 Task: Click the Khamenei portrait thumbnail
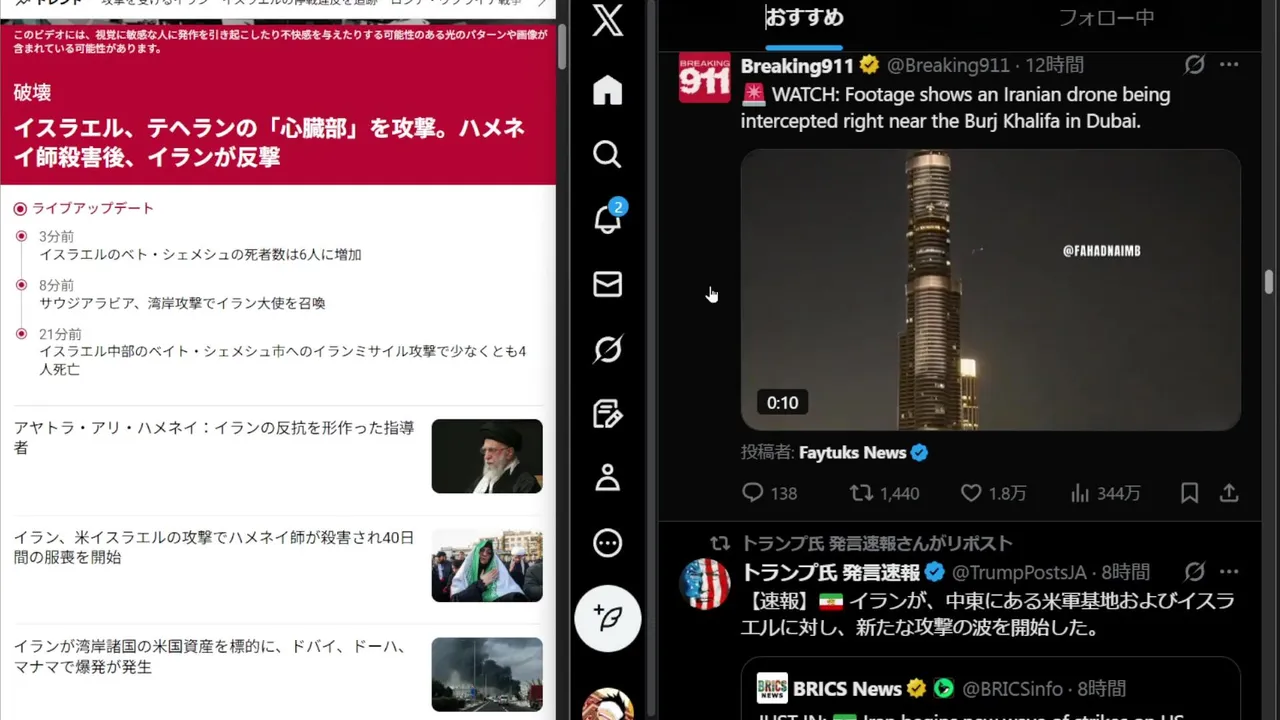(487, 456)
